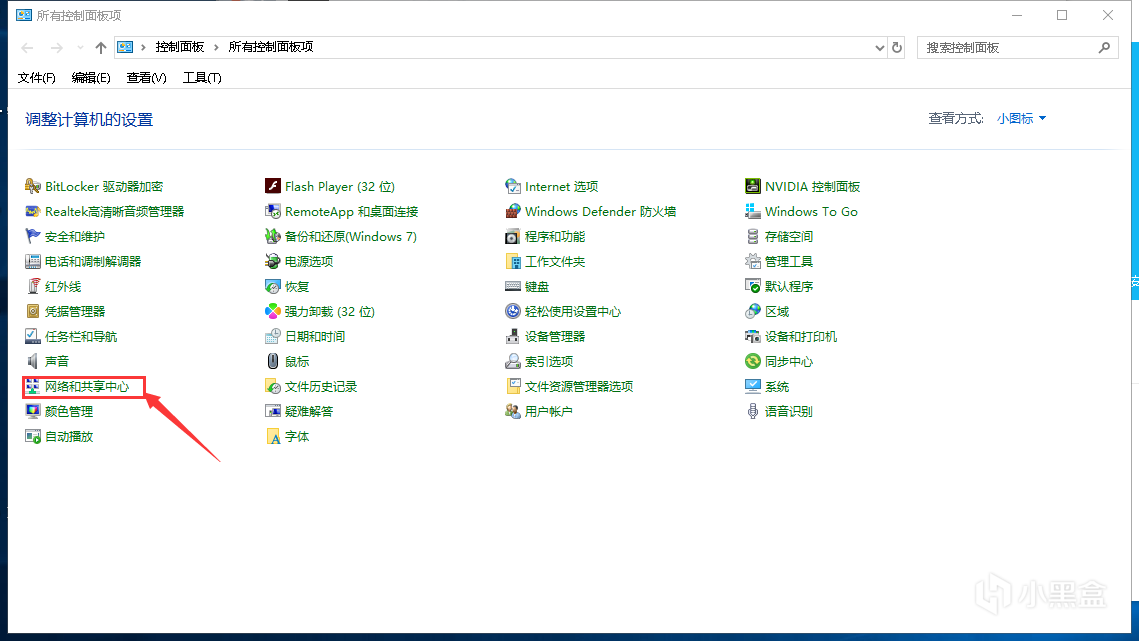Click the 同步中心 green icon
The height and width of the screenshot is (641, 1139).
(x=753, y=362)
